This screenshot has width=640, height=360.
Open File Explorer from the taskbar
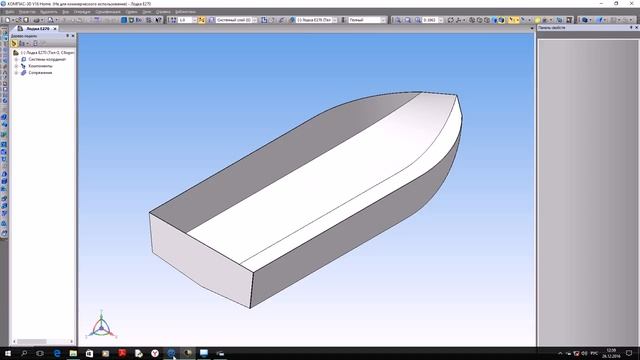[x=73, y=353]
